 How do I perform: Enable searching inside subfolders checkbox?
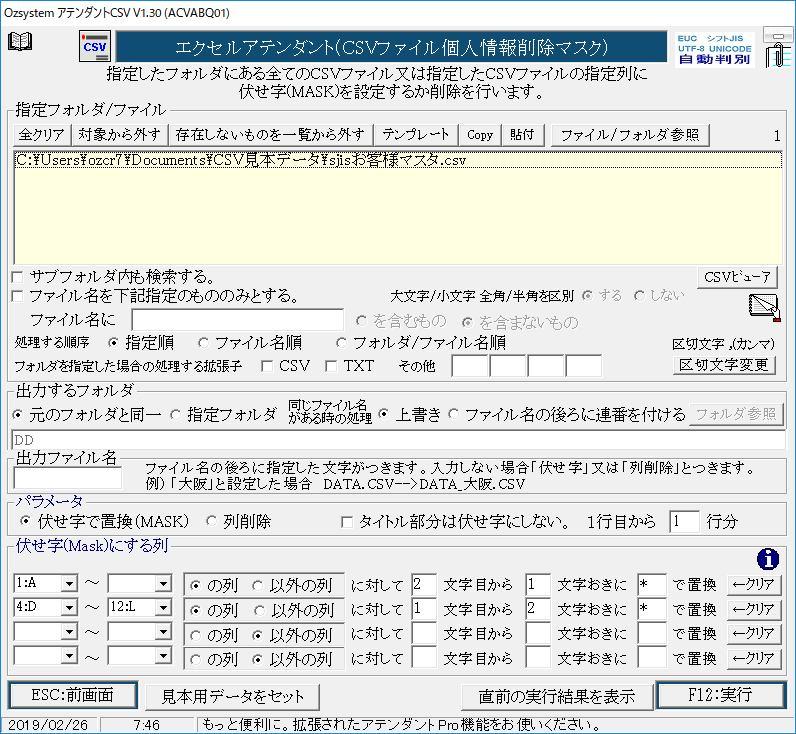click(x=19, y=276)
